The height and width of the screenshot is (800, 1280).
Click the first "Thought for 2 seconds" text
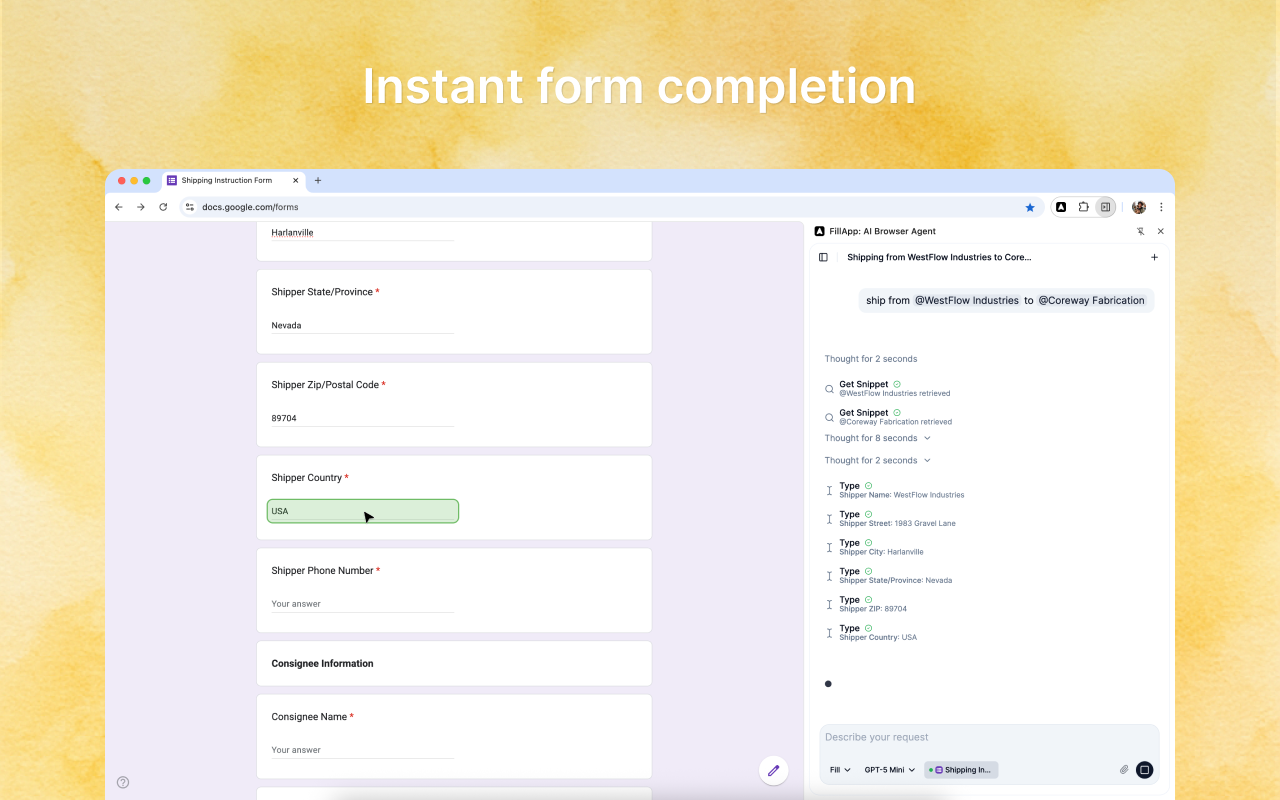871,359
